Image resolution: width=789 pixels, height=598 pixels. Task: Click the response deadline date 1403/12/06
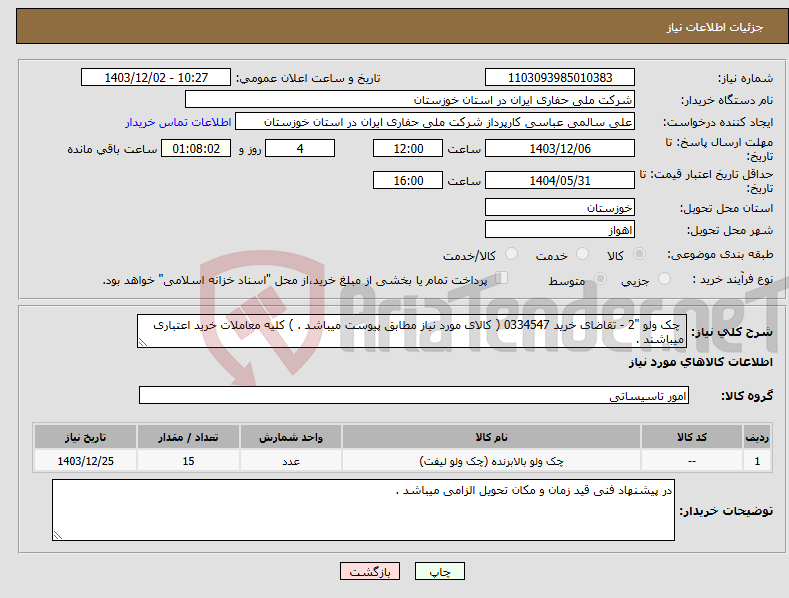point(560,148)
